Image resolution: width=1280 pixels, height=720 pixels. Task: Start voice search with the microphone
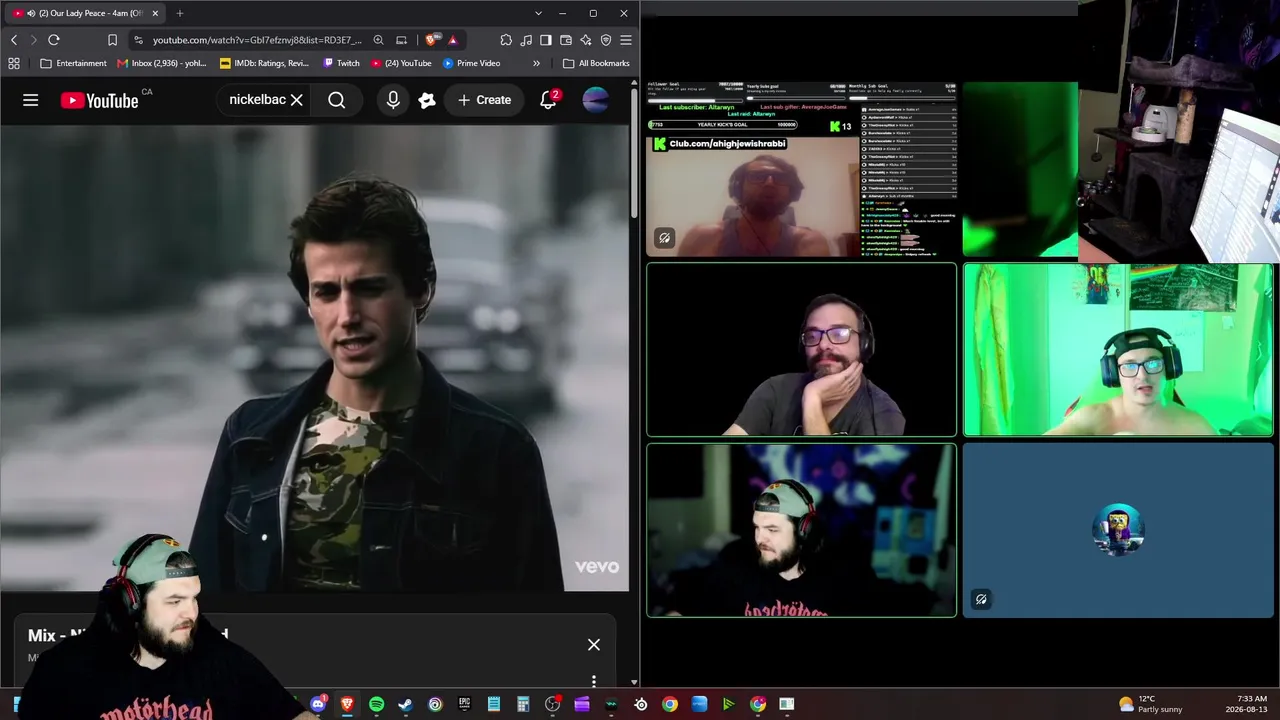pyautogui.click(x=393, y=100)
